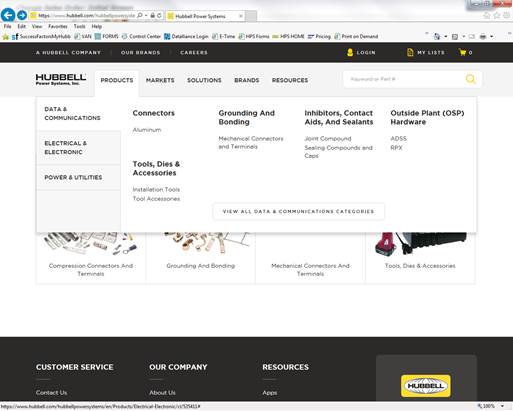
Task: Refresh the page with the reload icon
Action: click(x=159, y=16)
